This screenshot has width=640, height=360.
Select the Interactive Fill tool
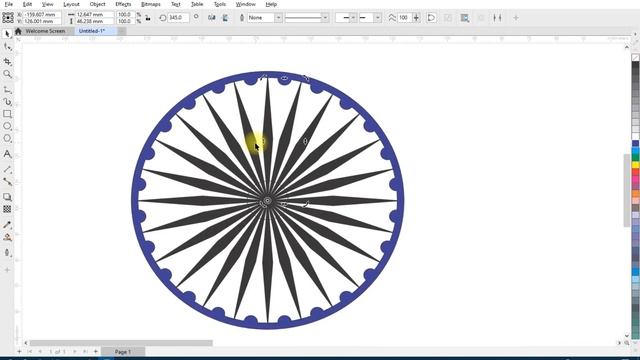point(7,237)
